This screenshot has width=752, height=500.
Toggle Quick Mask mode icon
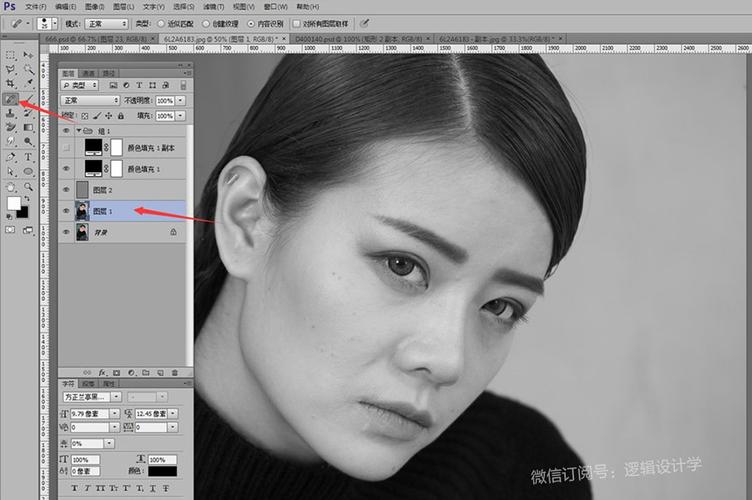[x=10, y=230]
